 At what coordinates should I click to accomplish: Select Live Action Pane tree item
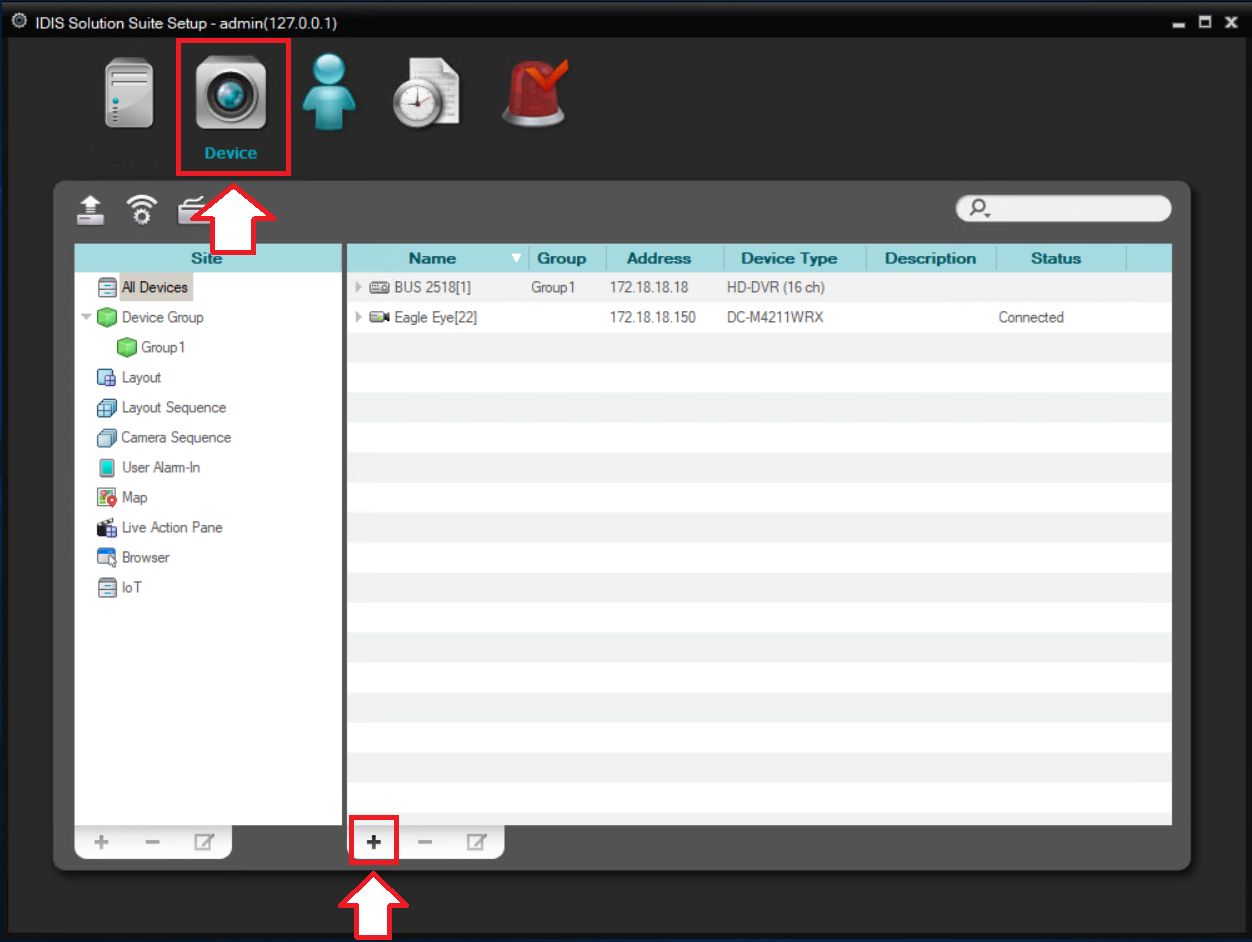tap(172, 527)
